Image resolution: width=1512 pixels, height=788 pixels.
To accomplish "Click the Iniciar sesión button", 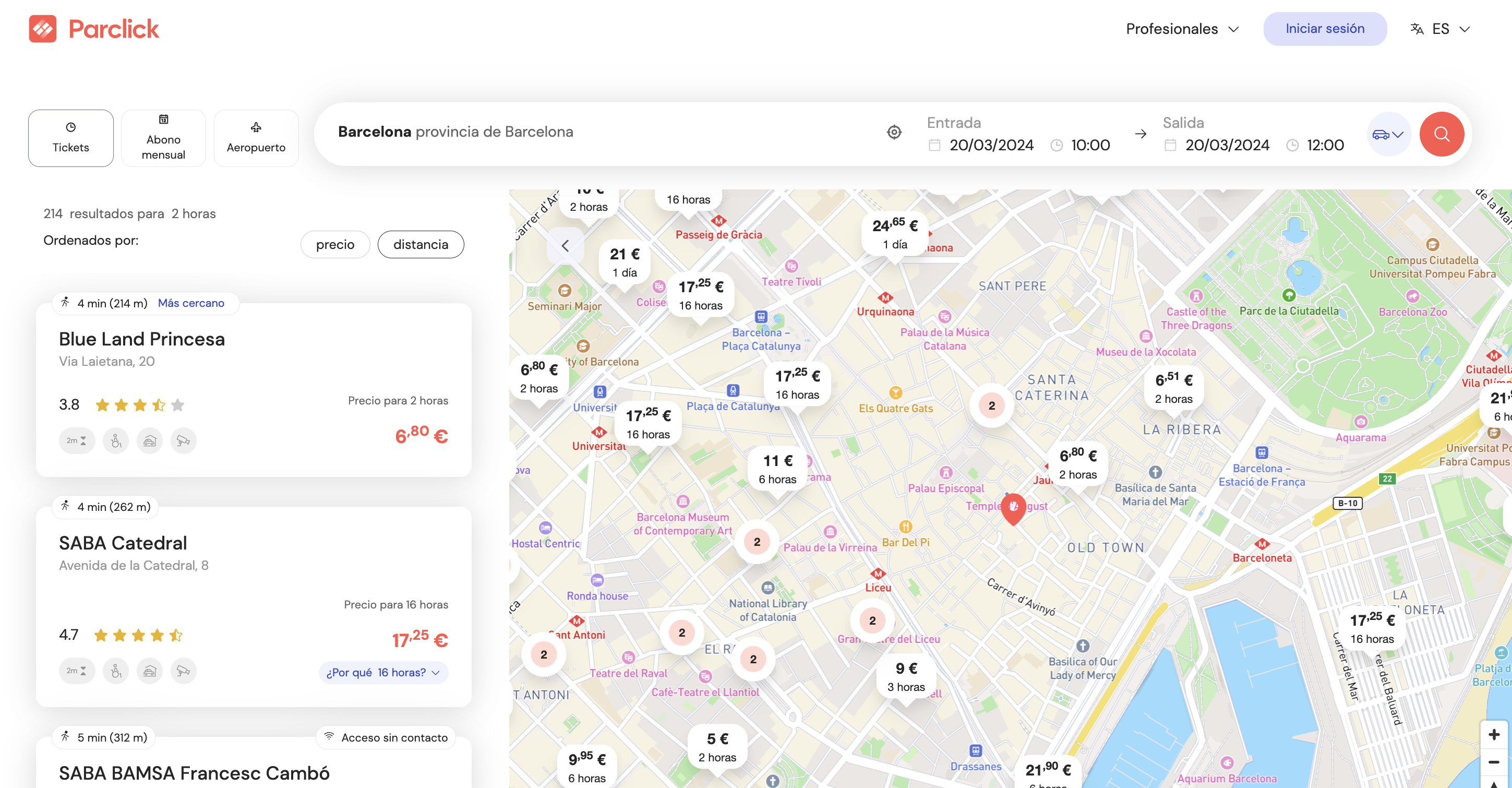I will click(1324, 29).
